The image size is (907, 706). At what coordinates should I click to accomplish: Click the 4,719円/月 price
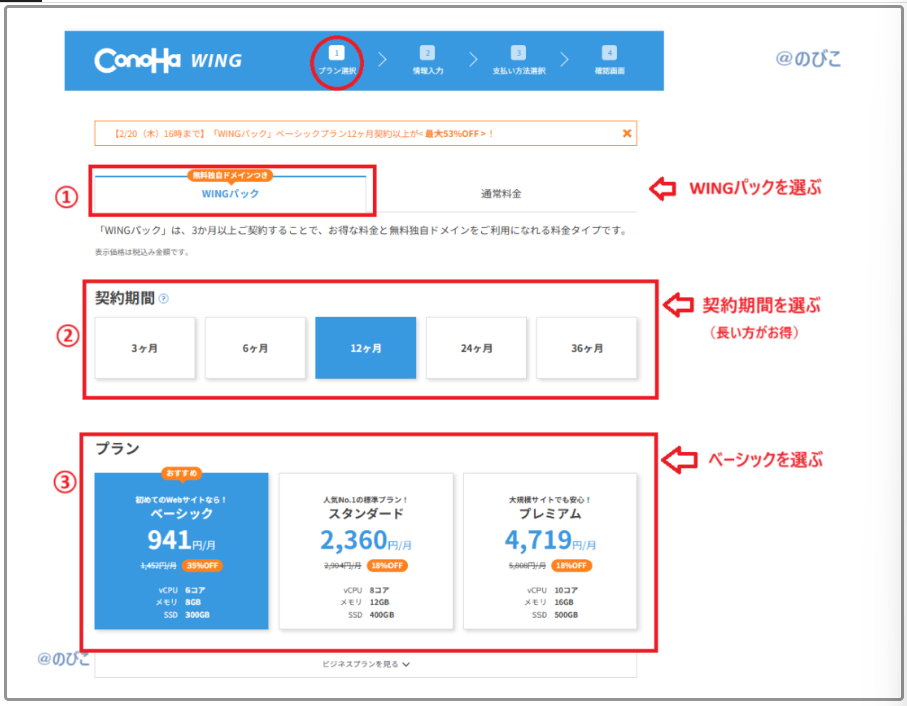550,540
